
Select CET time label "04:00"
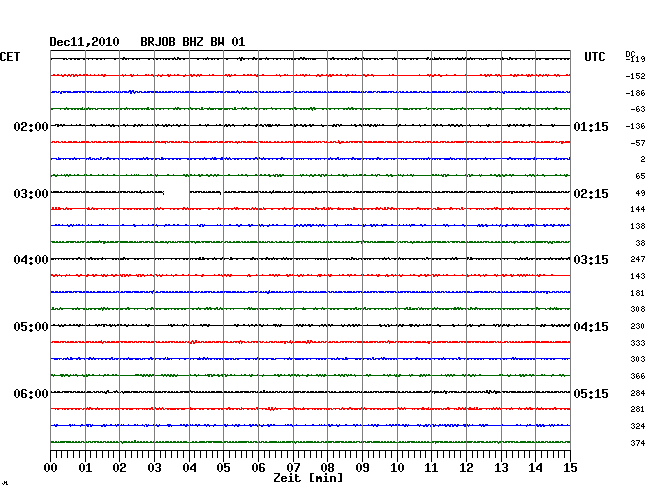click(x=31, y=260)
